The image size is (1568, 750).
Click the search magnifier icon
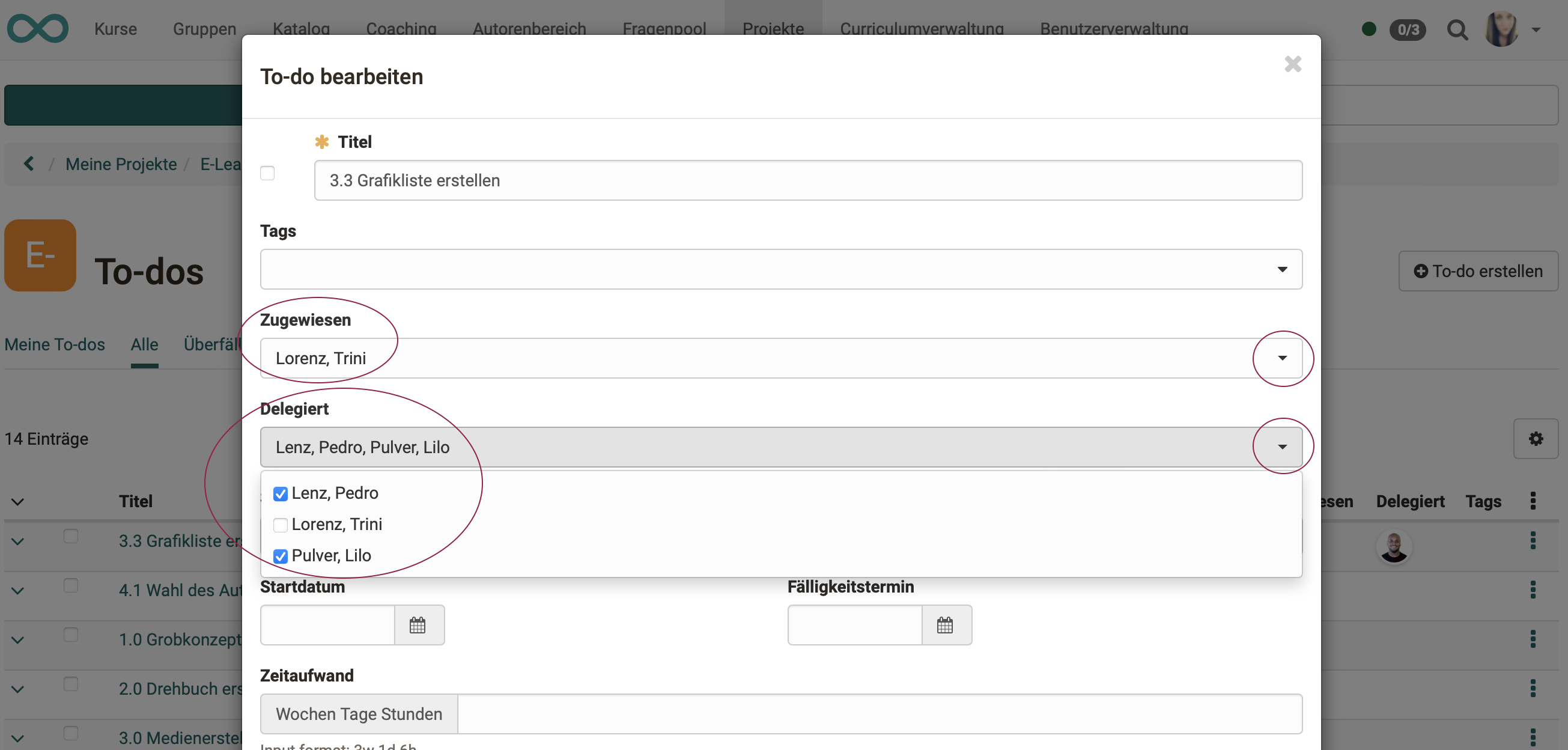click(1457, 29)
